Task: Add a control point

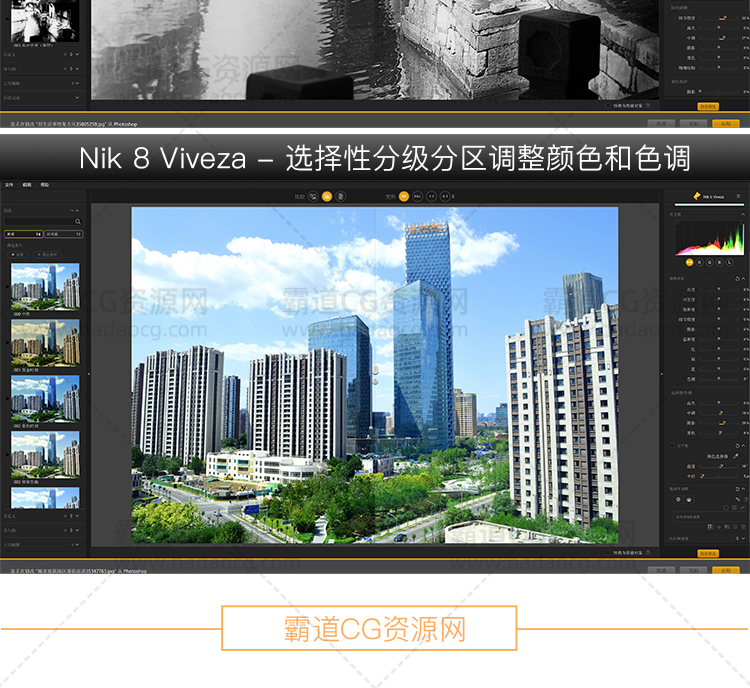Action: click(x=678, y=499)
